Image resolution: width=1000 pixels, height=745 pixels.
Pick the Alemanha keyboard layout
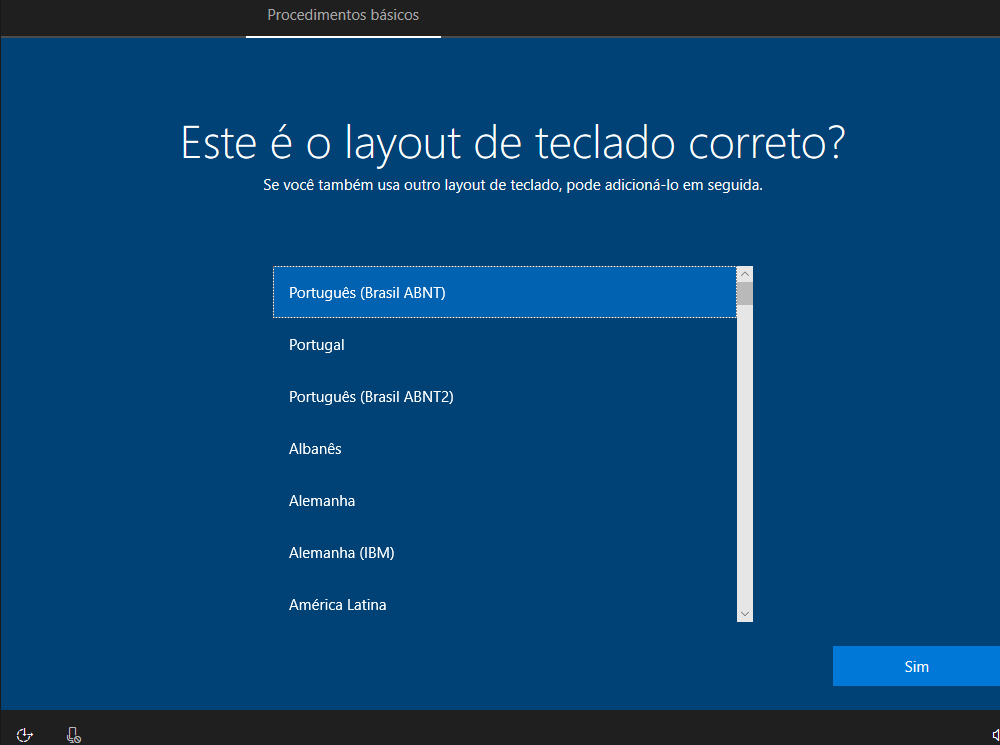pyautogui.click(x=504, y=501)
